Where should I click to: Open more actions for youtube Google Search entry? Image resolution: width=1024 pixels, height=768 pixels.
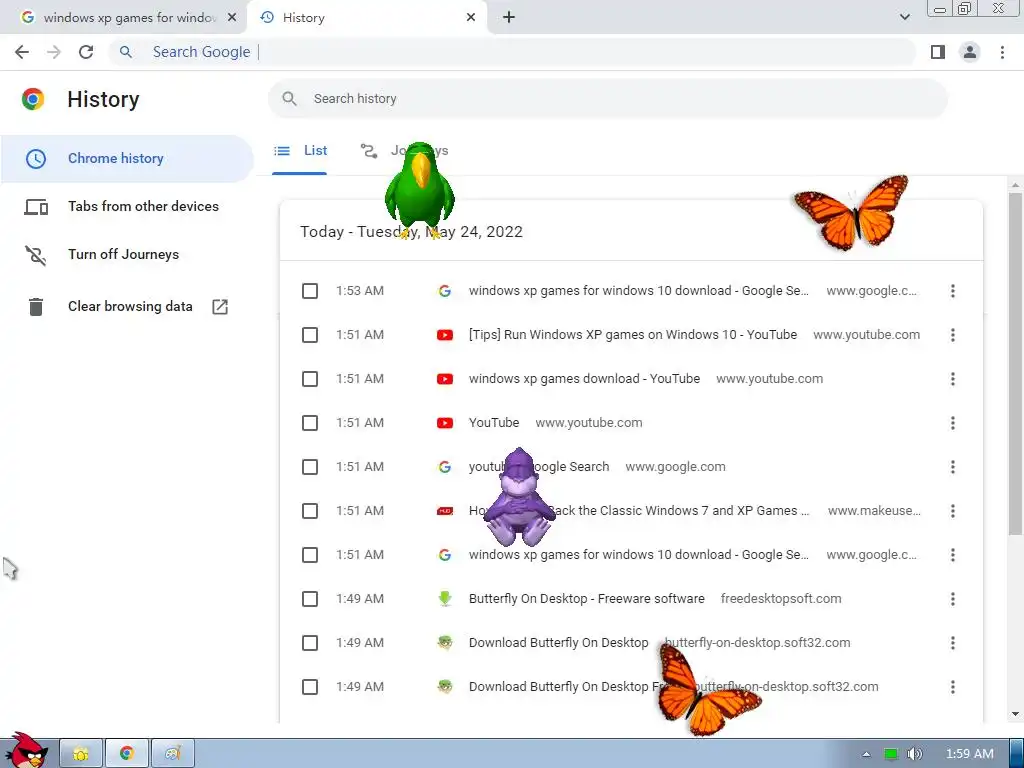(953, 467)
